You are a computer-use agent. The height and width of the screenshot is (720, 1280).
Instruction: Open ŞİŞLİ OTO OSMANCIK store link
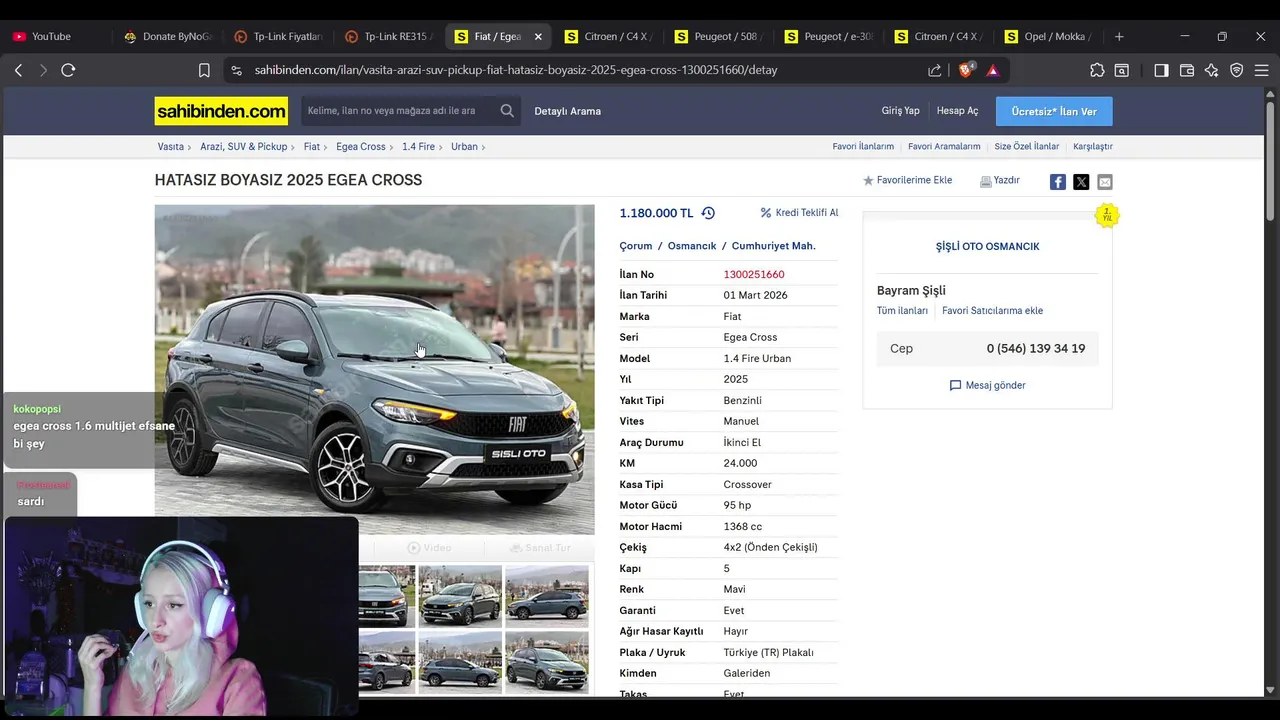click(987, 246)
